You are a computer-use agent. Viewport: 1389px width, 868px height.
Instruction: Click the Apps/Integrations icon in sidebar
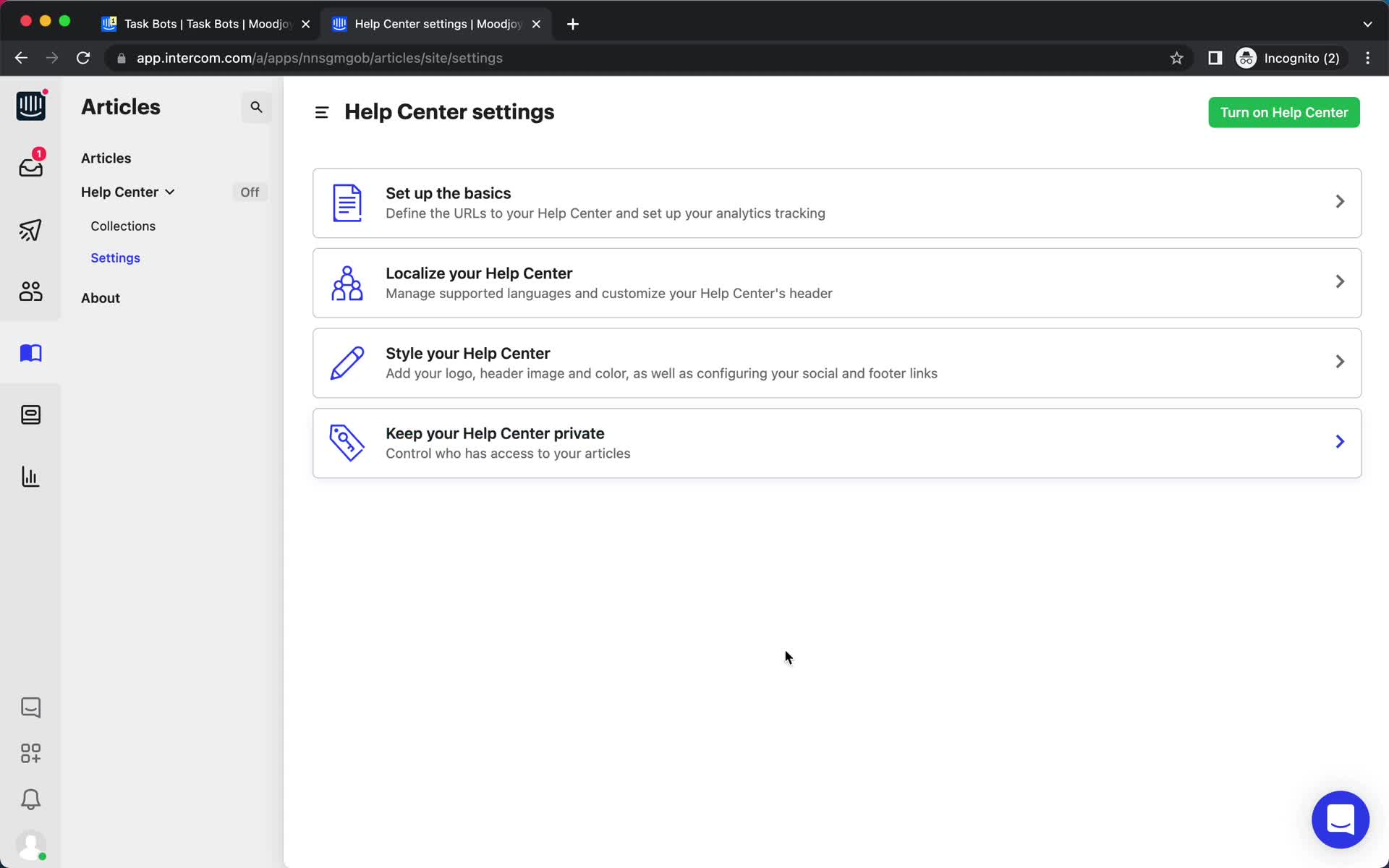31,754
